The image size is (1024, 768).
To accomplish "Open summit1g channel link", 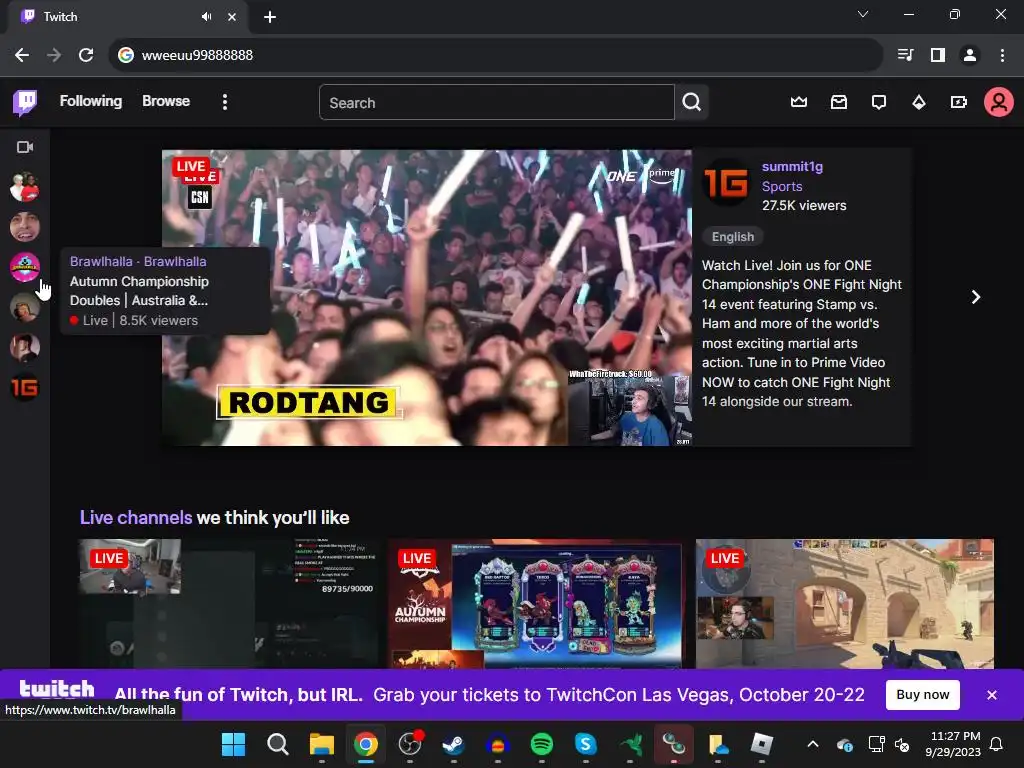I will 792,167.
